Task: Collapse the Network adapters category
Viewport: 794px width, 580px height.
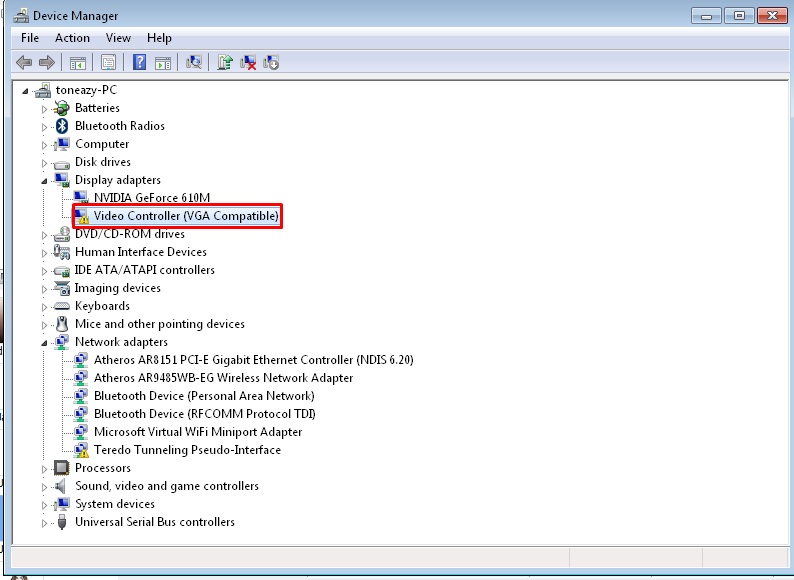Action: click(44, 343)
